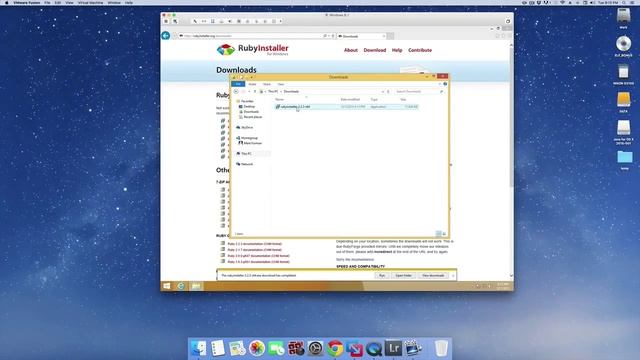Select the rubyinstaller exe file in Downloads
This screenshot has height=360, width=640.
347,107
